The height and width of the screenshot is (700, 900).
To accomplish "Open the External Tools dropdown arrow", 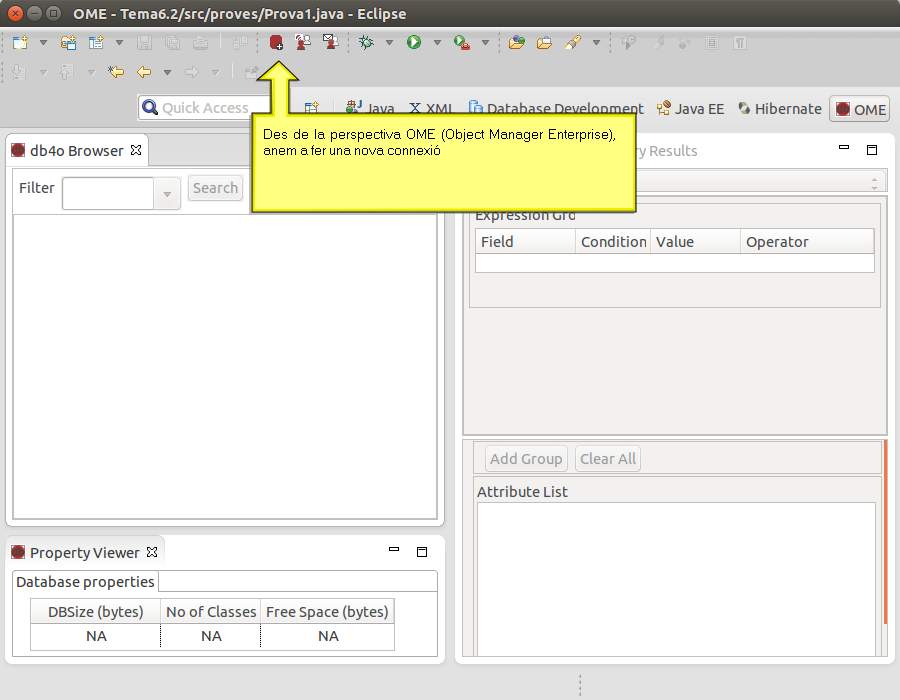I will point(486,42).
